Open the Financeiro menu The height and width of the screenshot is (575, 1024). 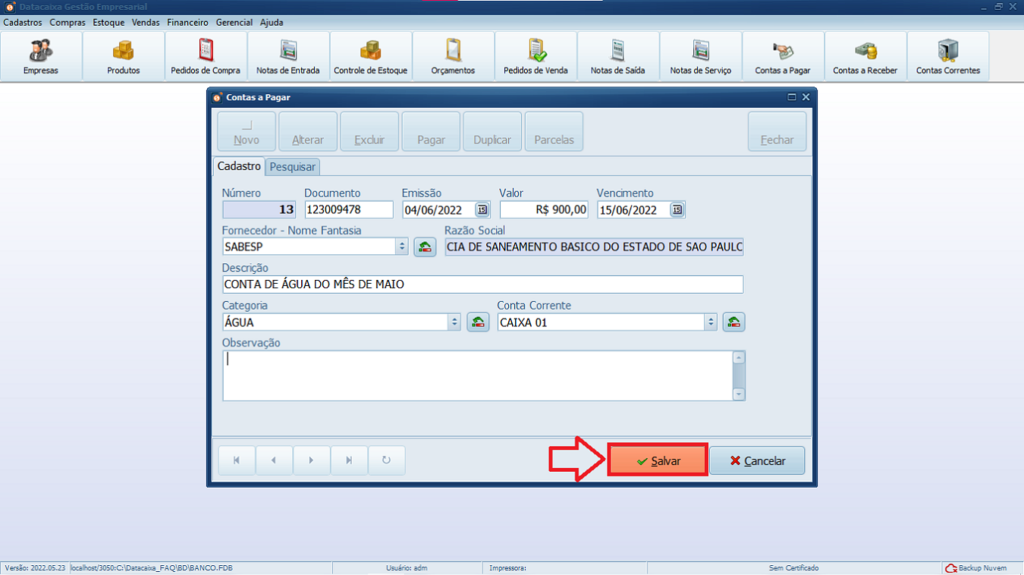[188, 22]
